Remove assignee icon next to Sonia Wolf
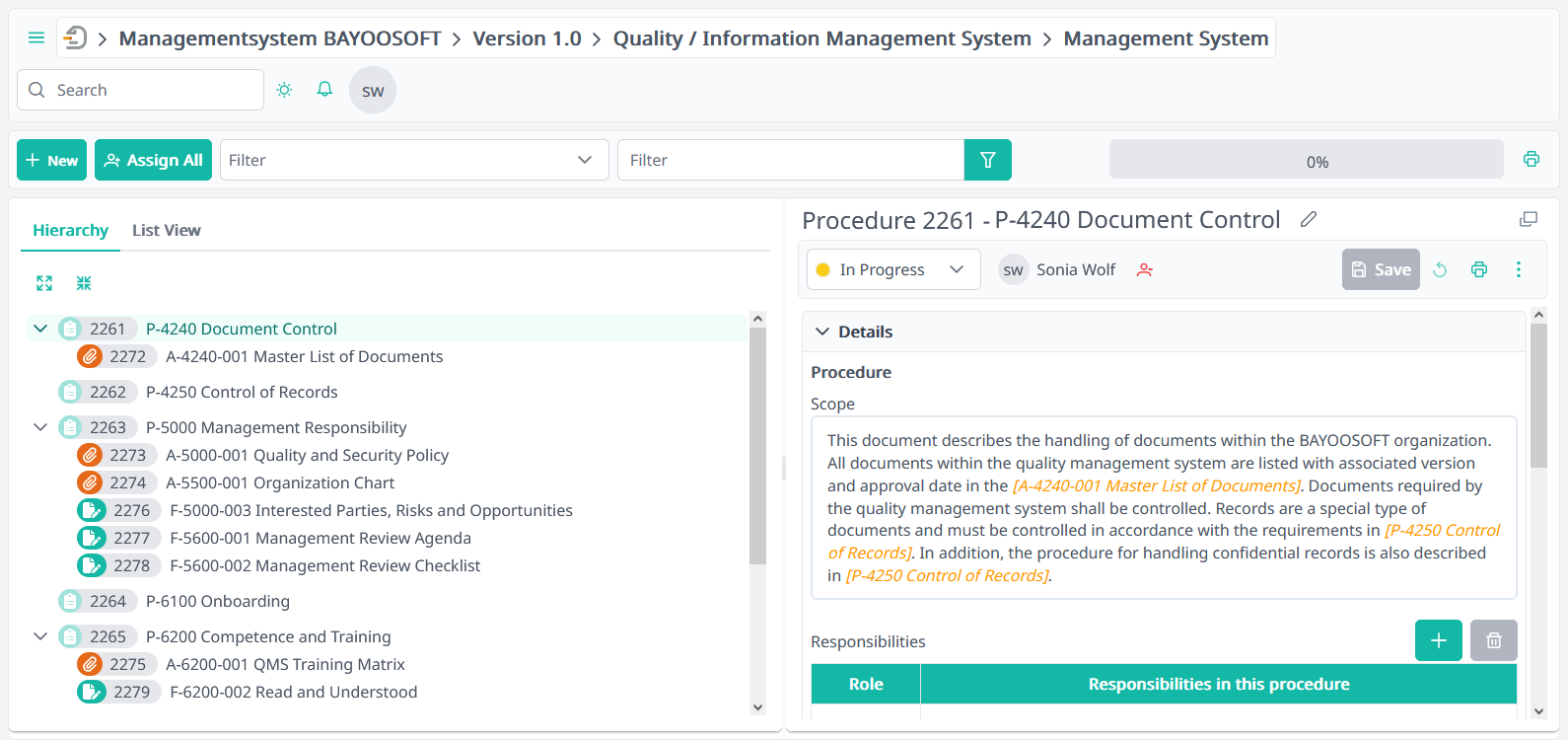This screenshot has height=740, width=1568. [1145, 269]
